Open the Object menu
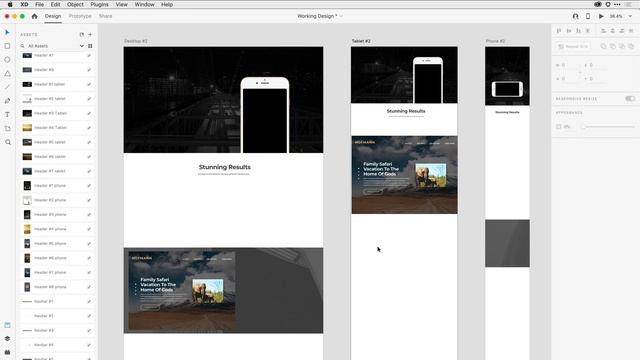Screen dimensions: 640x360 pos(75,4)
